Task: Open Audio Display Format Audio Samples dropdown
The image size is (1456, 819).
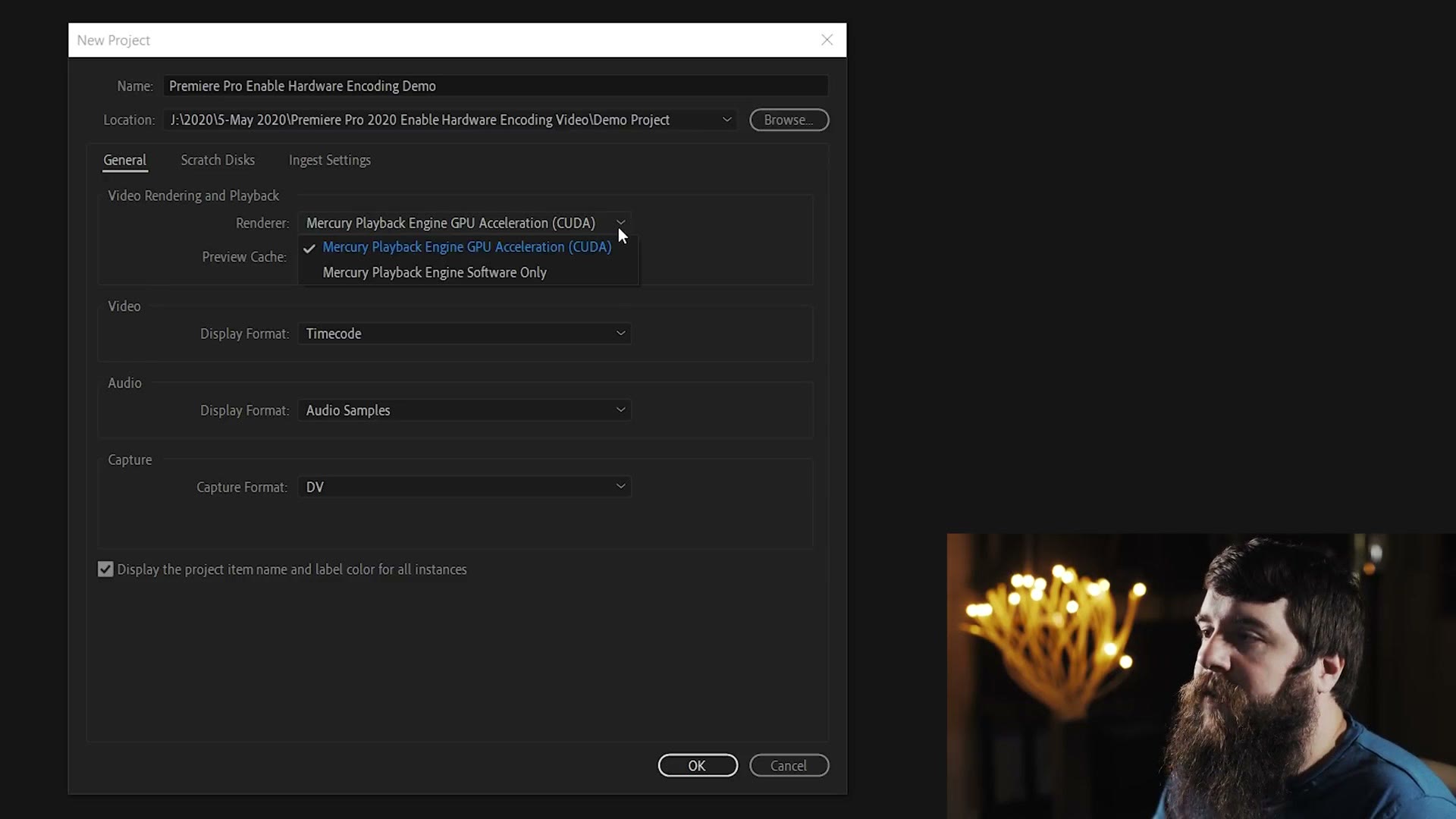Action: (465, 410)
